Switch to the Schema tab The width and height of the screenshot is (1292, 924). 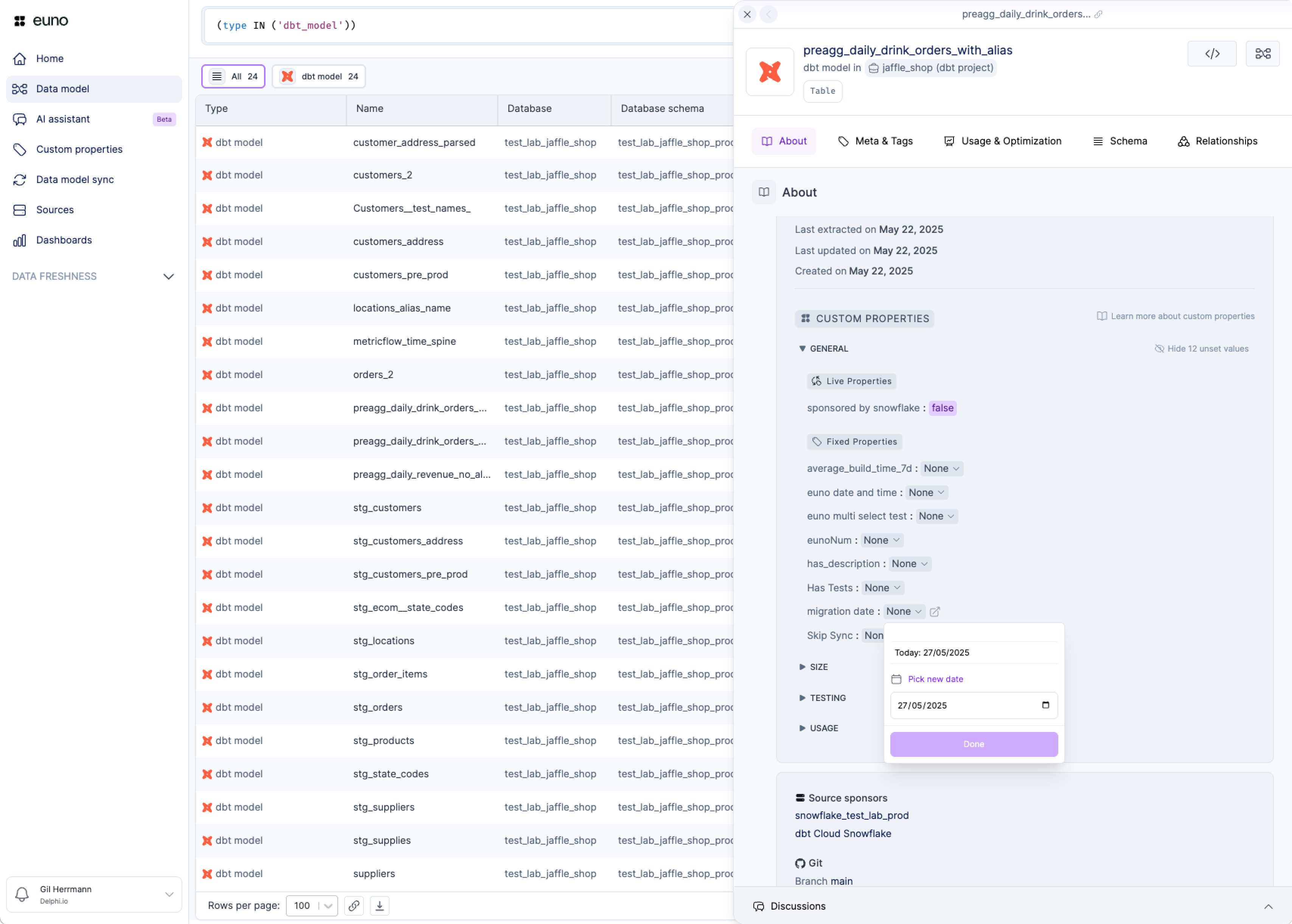pos(1120,141)
